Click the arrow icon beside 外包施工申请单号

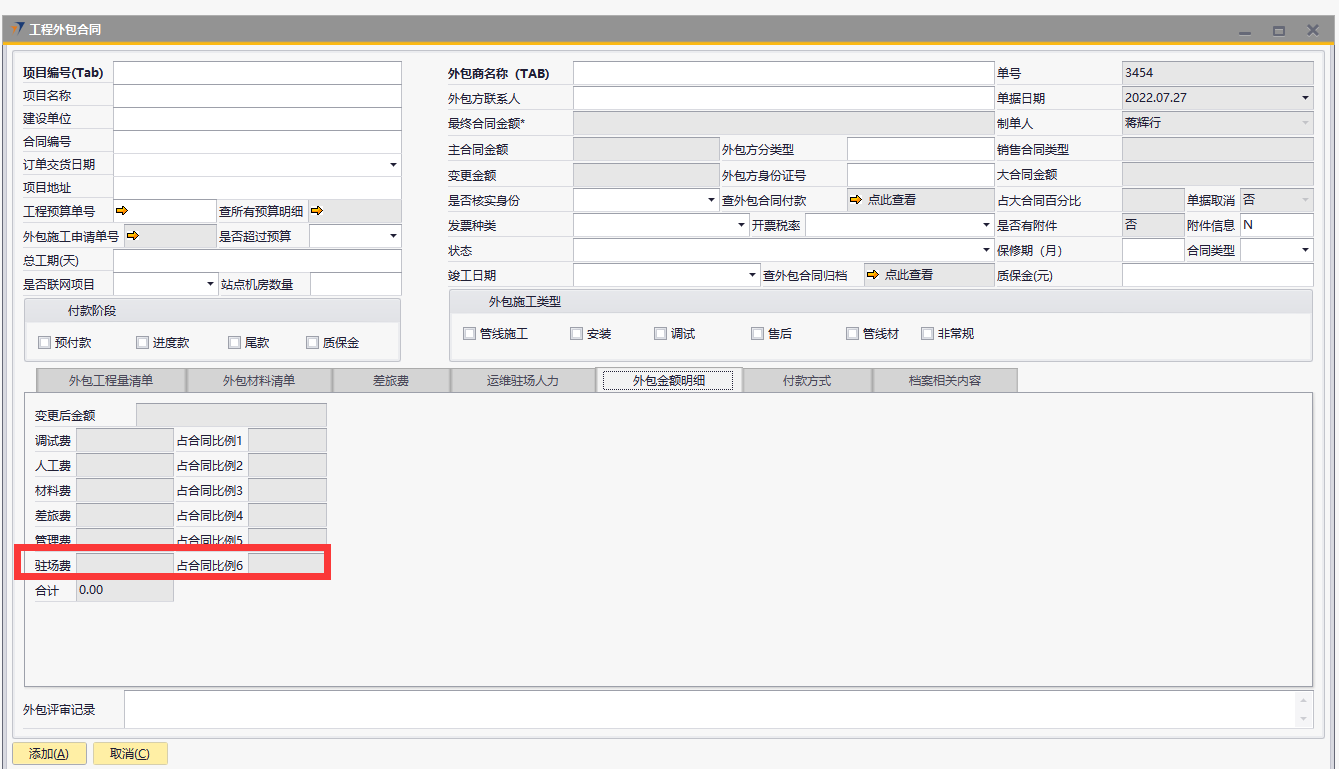coord(130,237)
